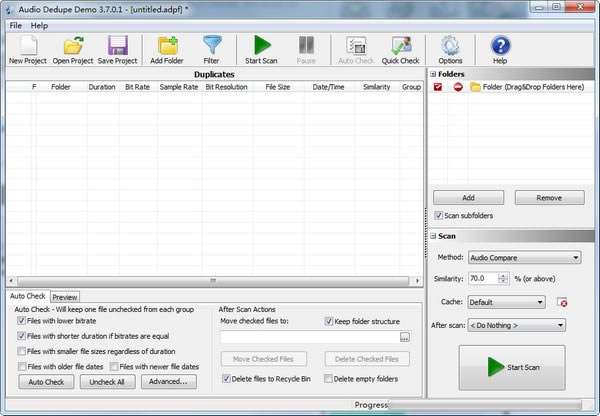This screenshot has height=416, width=600.
Task: Expand the Cache dropdown set to Default
Action: pos(506,301)
